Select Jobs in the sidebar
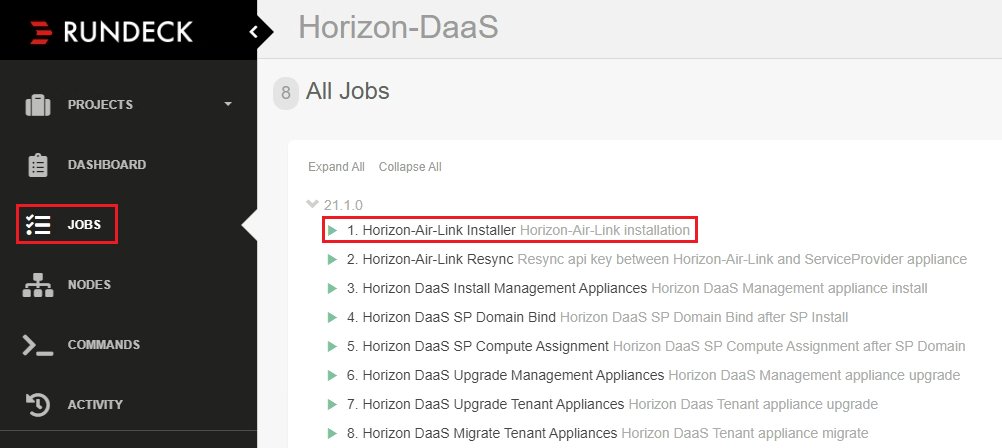 [x=84, y=225]
